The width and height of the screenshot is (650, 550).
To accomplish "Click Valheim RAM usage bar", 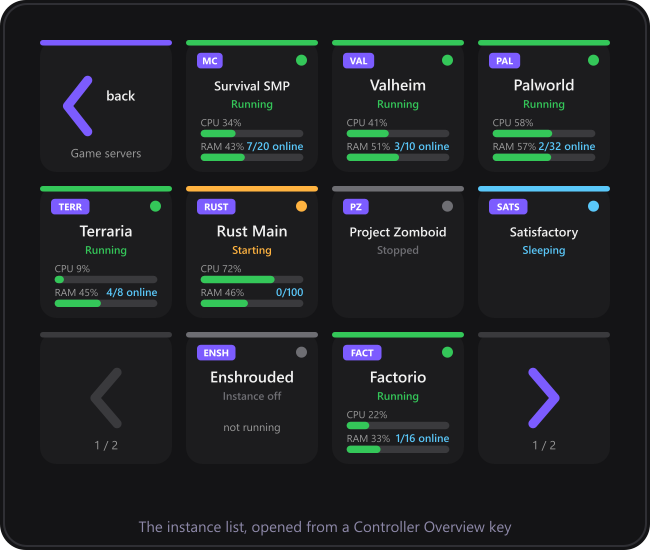I will [x=398, y=157].
